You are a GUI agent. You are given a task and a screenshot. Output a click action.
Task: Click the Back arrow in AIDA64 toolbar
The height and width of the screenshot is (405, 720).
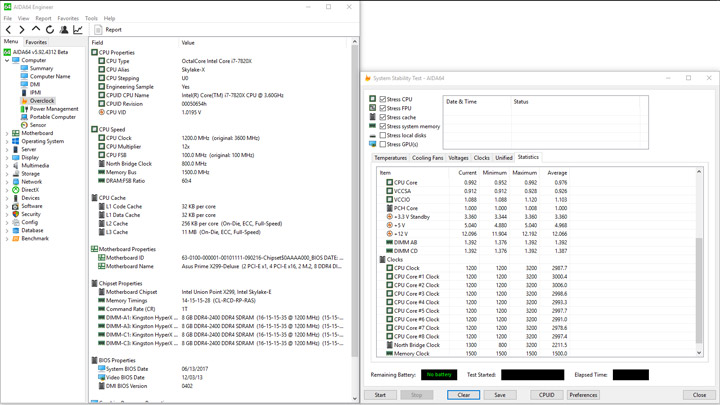[9, 30]
